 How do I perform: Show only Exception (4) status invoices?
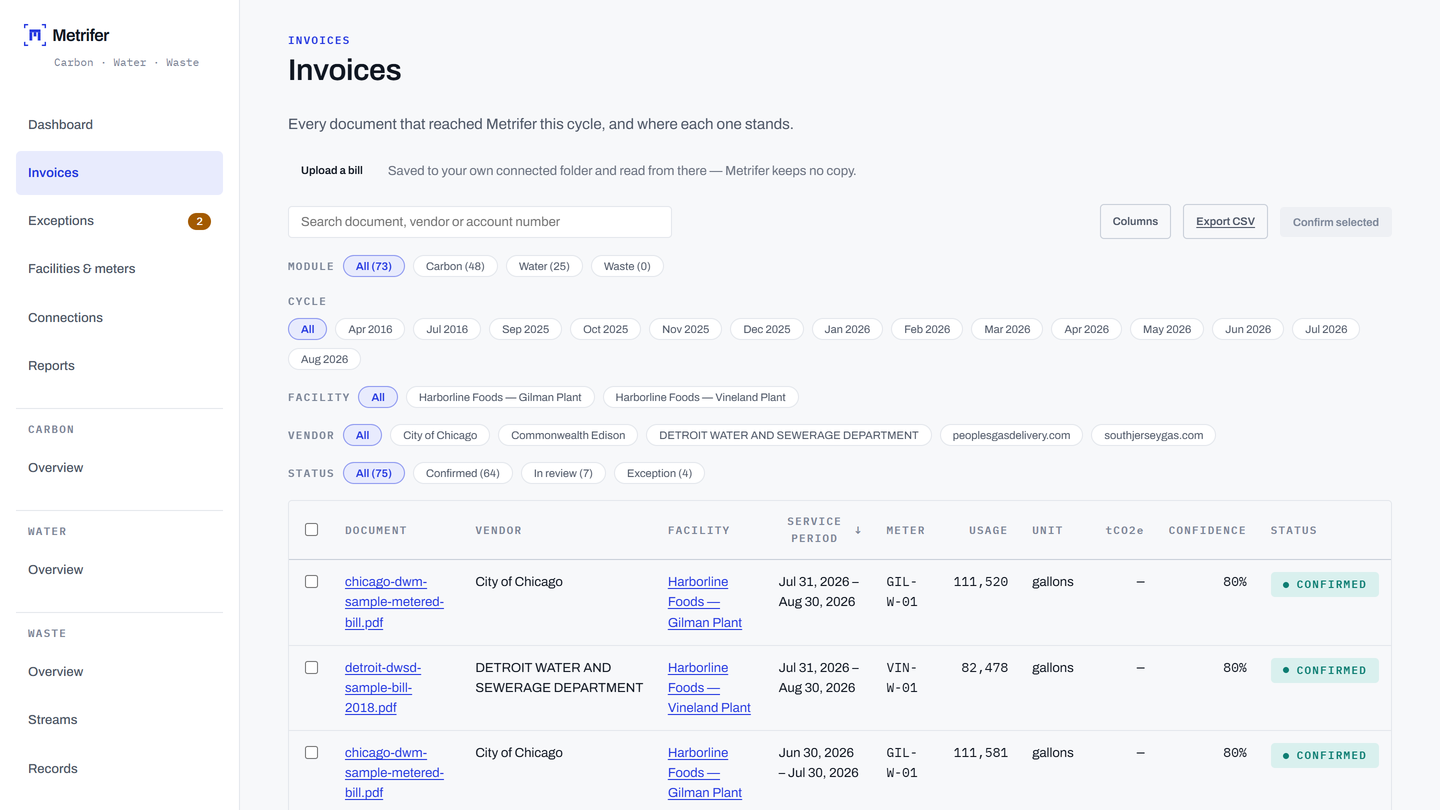tap(659, 473)
